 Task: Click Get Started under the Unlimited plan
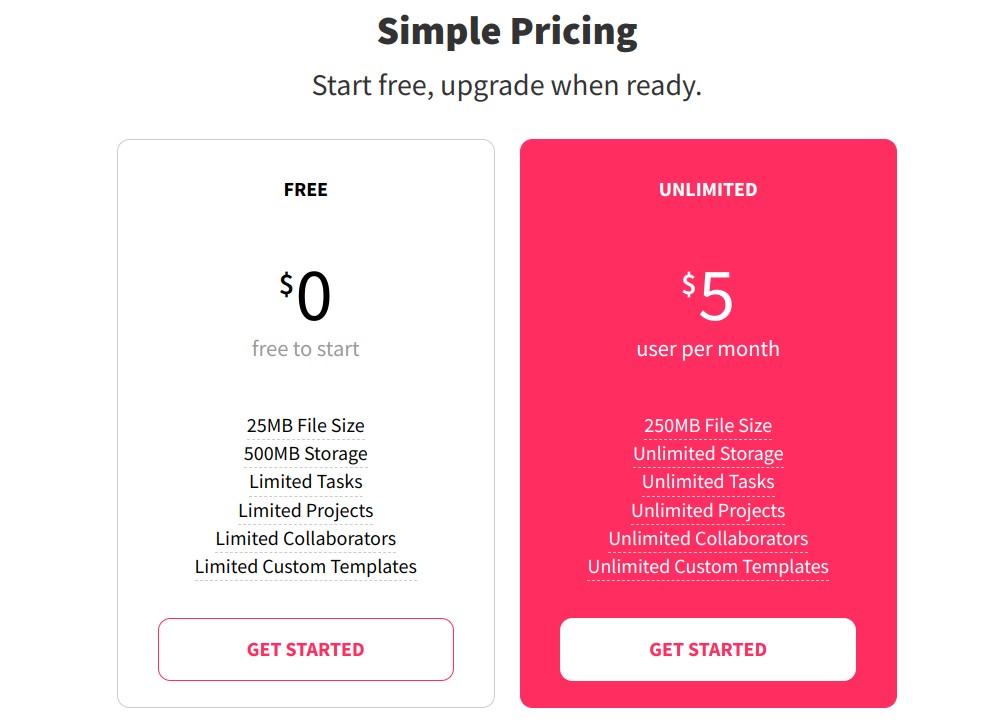pos(708,649)
